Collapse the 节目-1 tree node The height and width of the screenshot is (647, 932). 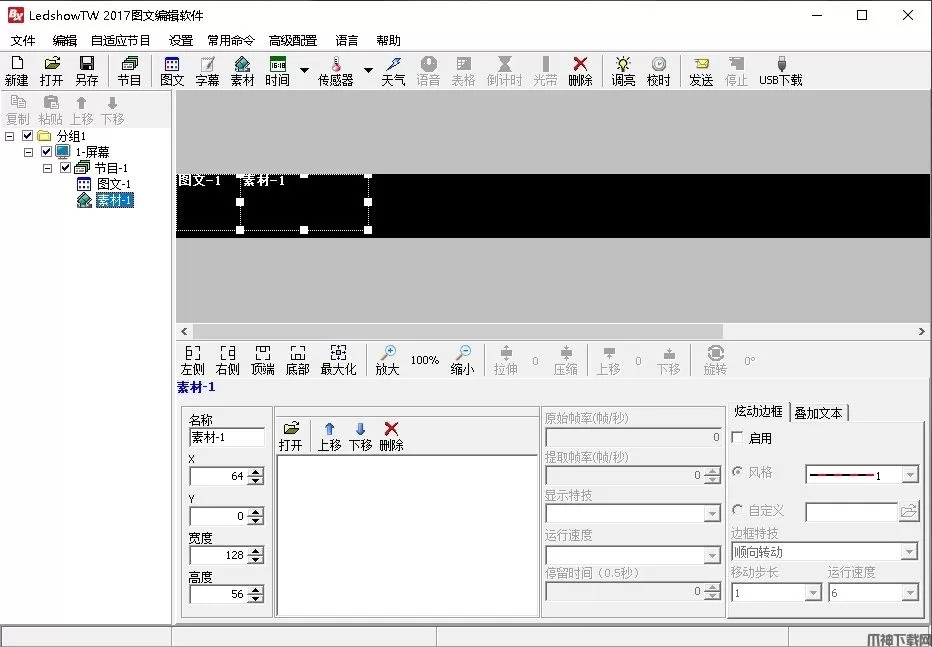(48, 168)
